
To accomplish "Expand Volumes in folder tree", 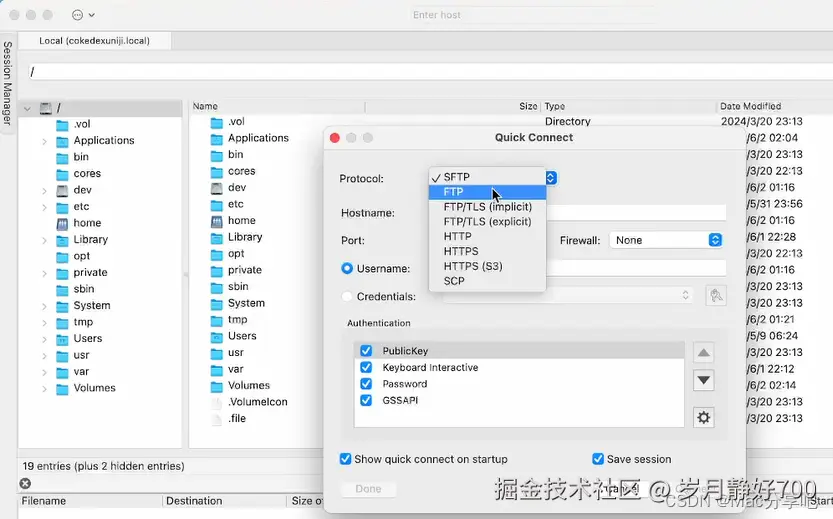I will (x=45, y=388).
